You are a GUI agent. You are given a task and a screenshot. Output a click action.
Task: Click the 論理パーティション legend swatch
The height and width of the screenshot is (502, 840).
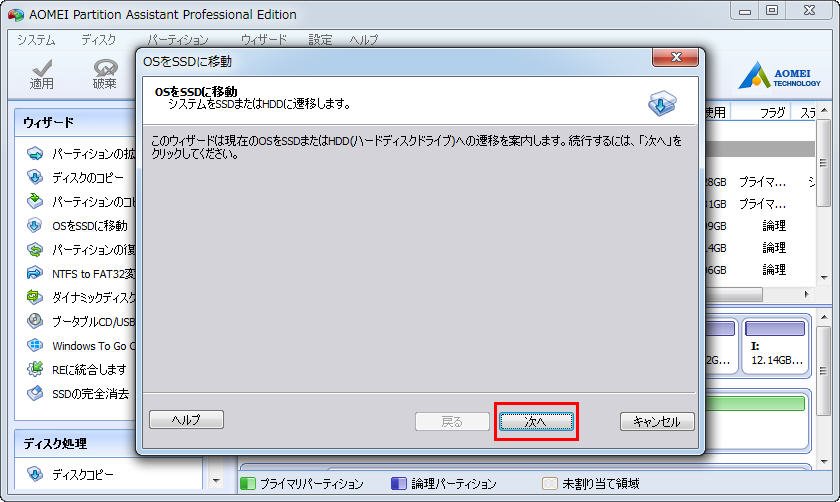coord(399,483)
